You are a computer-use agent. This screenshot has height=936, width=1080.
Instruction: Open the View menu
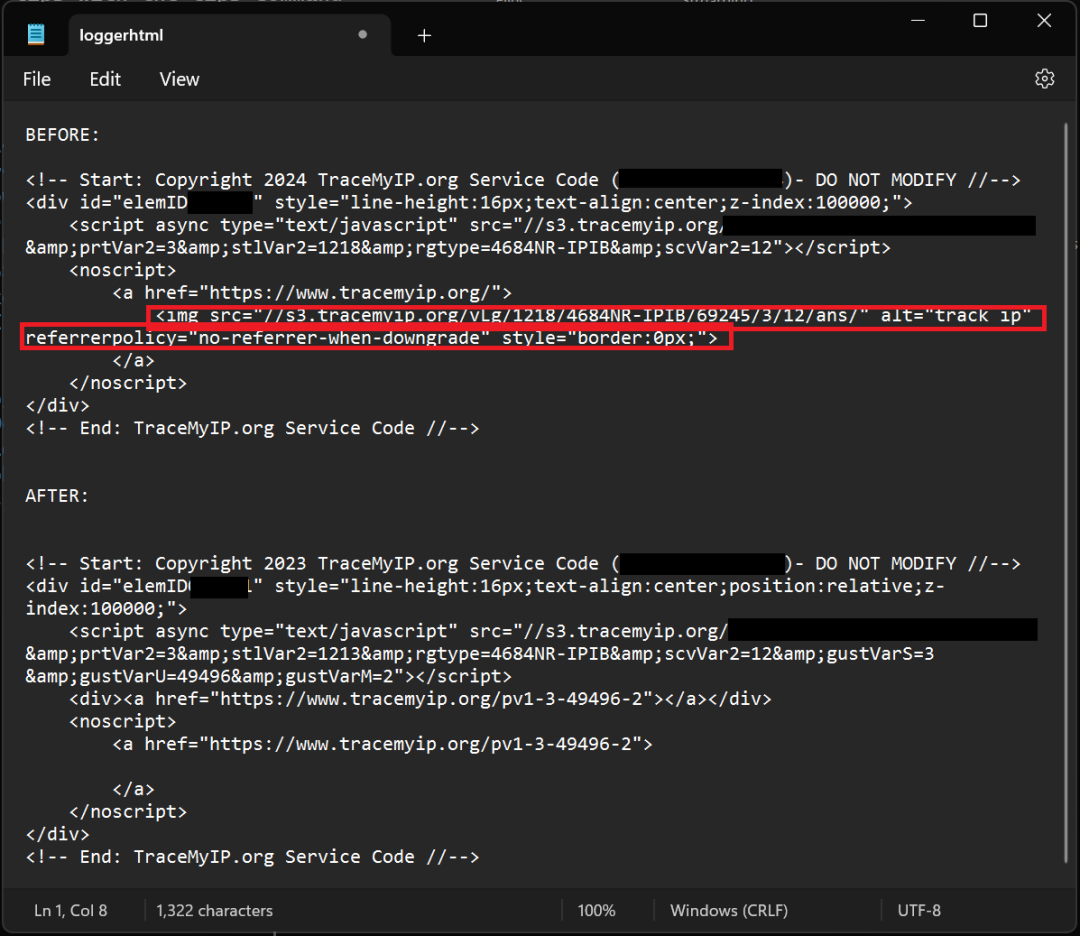point(179,80)
